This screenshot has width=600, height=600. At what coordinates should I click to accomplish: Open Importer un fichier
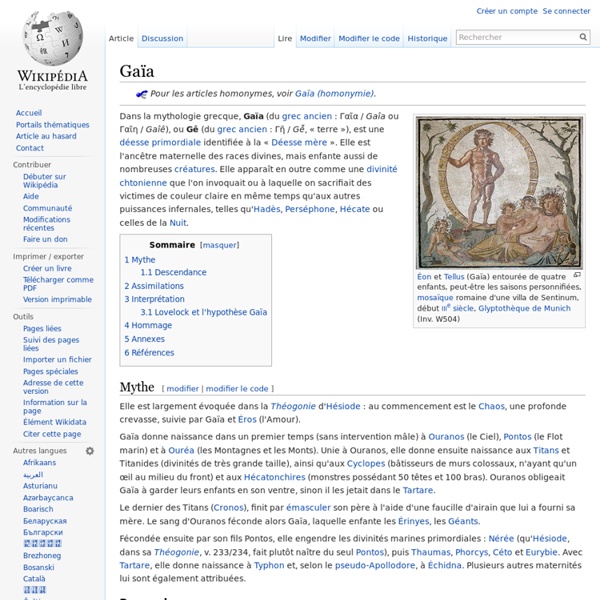(57, 359)
